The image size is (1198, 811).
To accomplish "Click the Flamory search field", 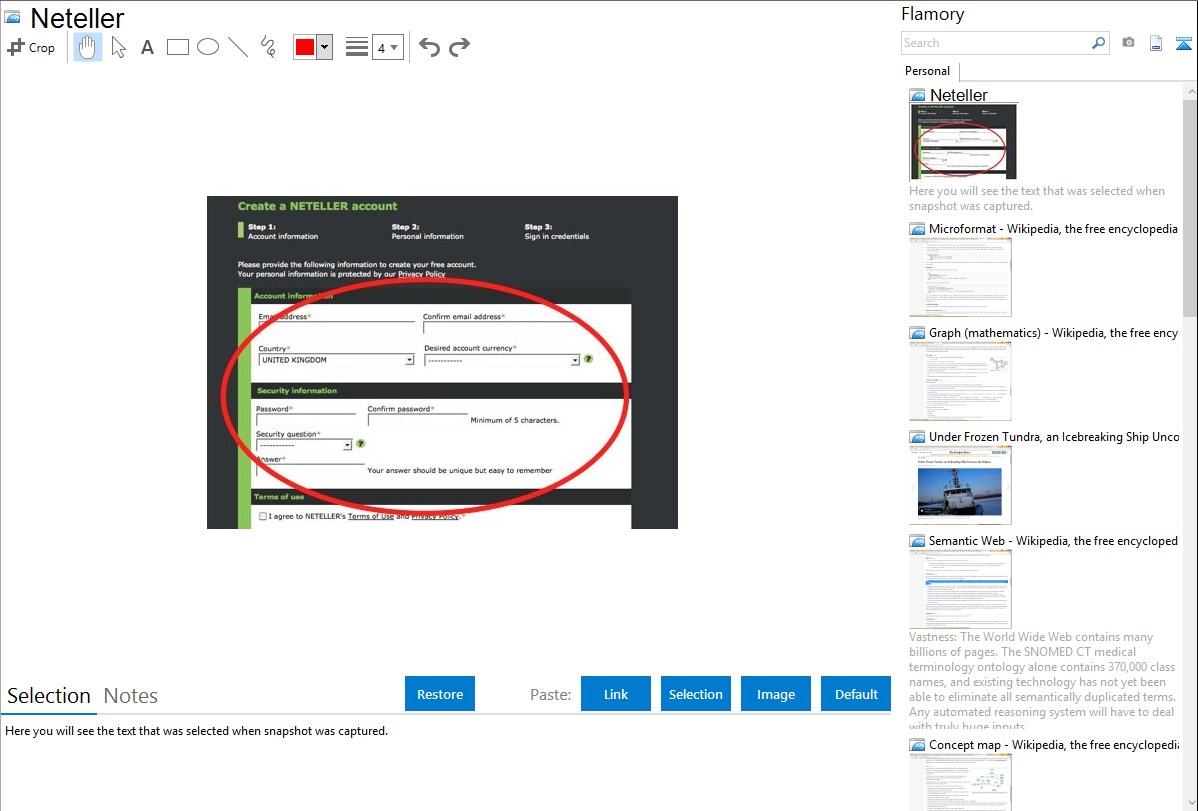I will click(995, 43).
